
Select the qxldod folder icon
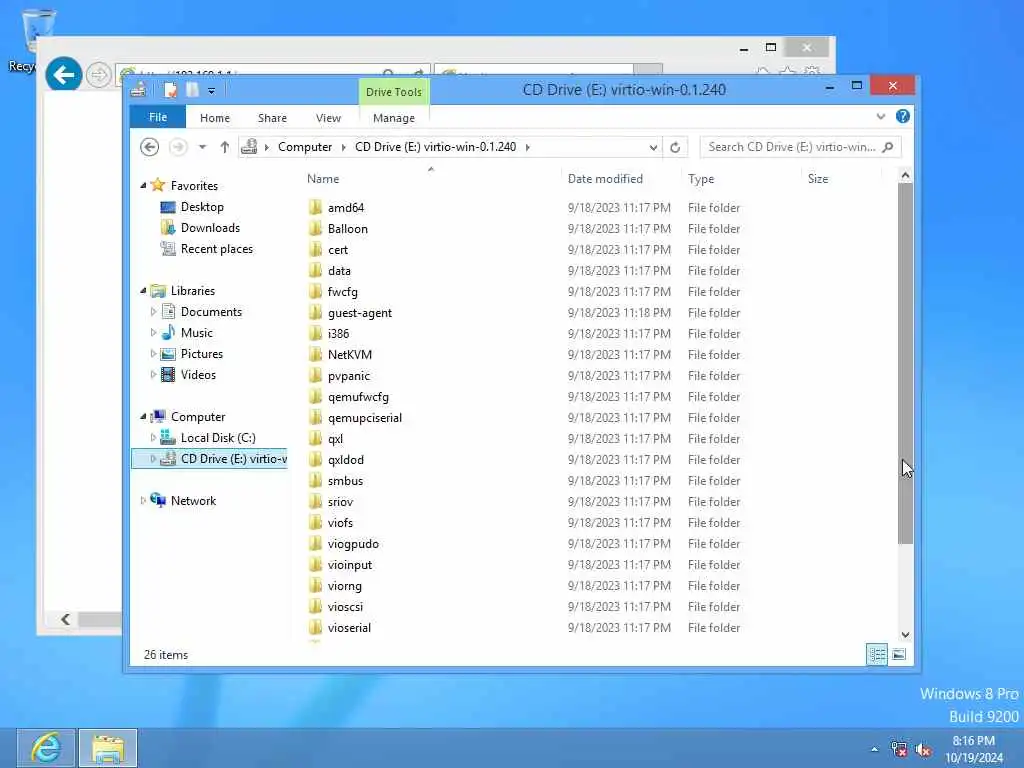(315, 459)
